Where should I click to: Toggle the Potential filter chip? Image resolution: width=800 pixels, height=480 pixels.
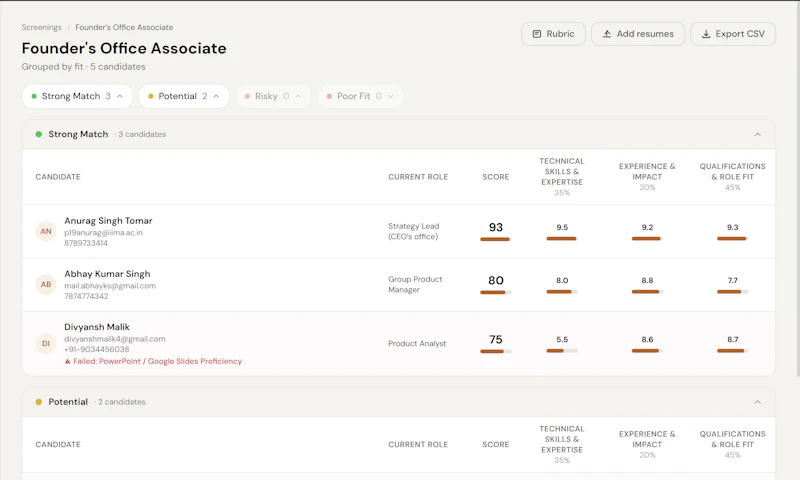[x=184, y=96]
